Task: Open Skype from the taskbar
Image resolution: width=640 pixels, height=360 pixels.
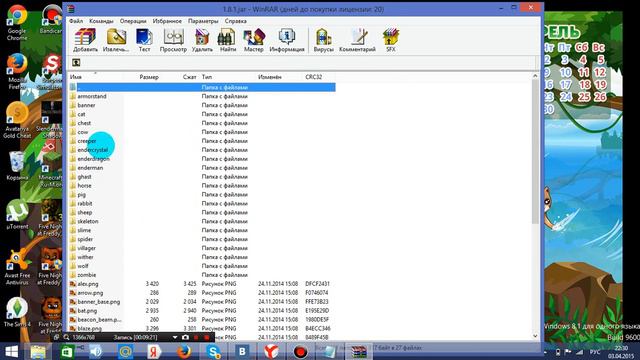Action: click(x=213, y=351)
